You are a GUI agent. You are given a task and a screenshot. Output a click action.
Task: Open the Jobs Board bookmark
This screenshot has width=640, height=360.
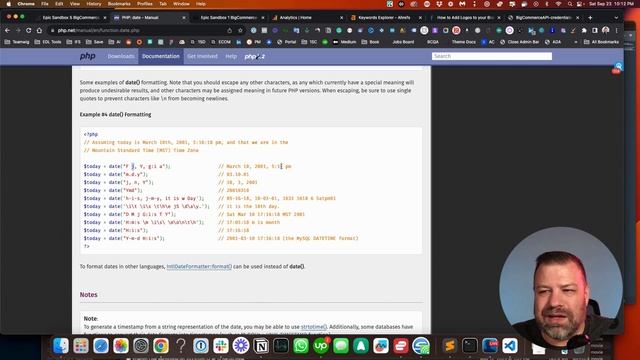[x=403, y=42]
